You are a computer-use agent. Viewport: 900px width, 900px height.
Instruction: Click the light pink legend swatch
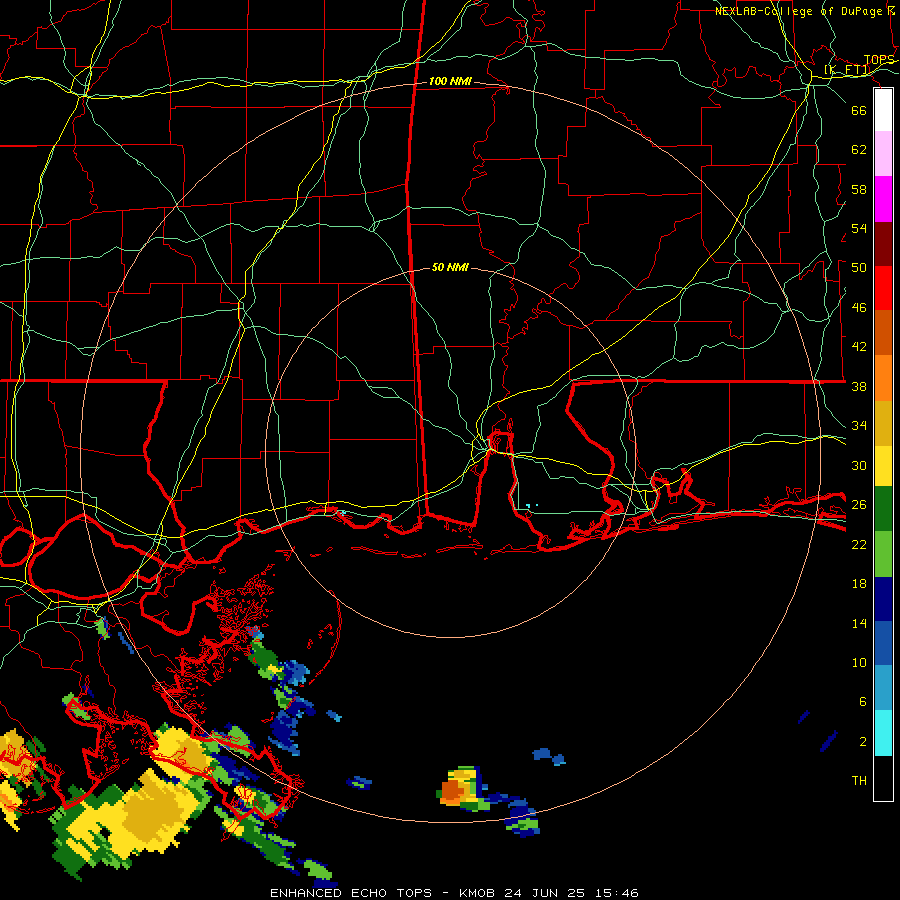pyautogui.click(x=883, y=154)
